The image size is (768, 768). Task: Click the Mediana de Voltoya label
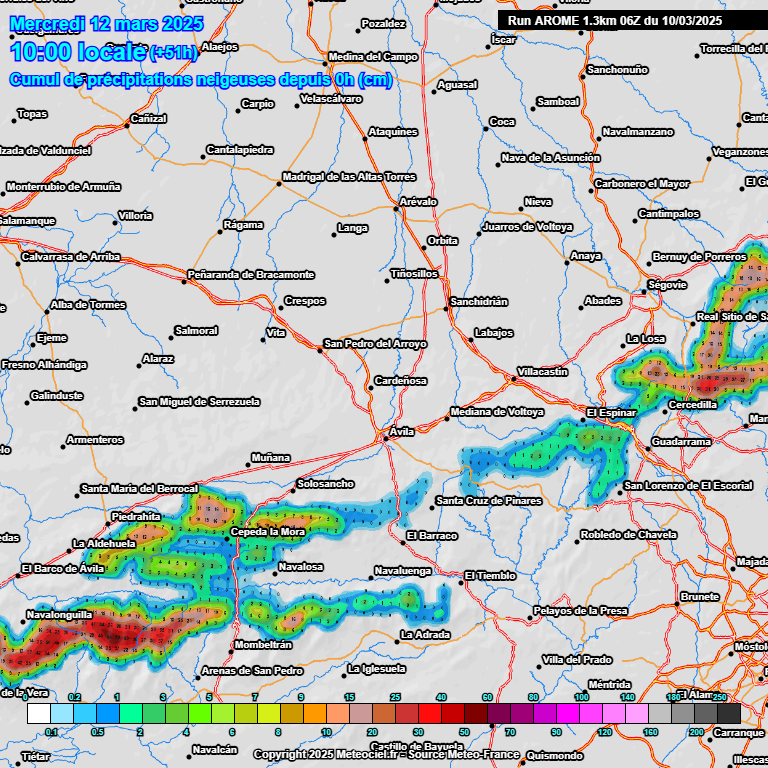(497, 412)
